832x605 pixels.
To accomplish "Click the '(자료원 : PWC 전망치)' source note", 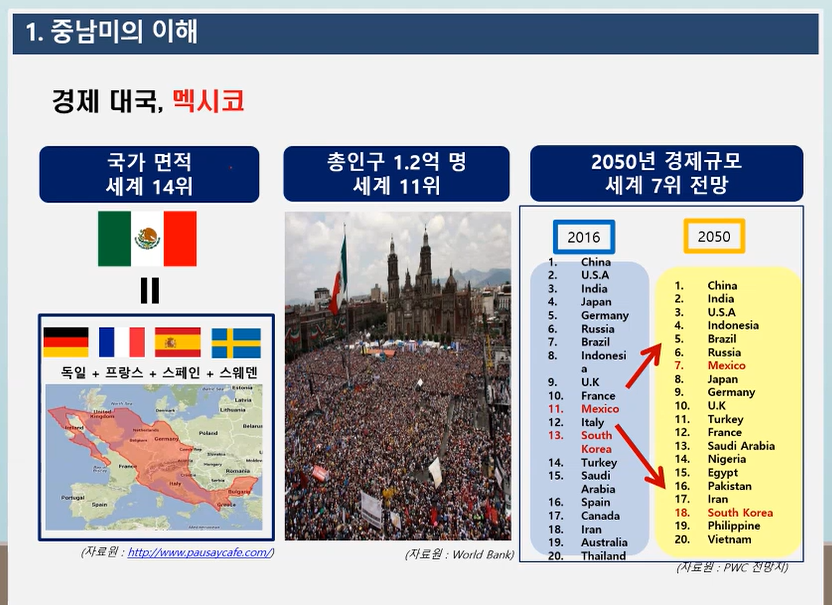I will click(733, 567).
